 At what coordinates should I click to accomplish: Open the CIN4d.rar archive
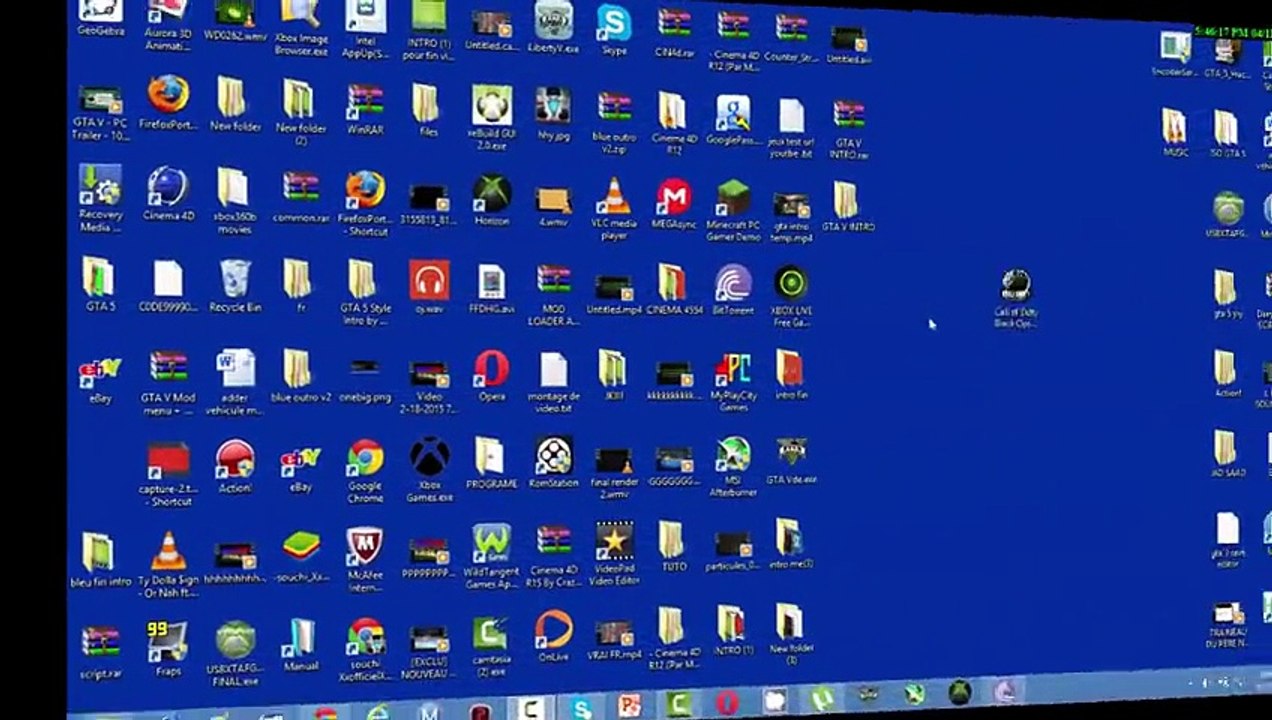click(673, 32)
